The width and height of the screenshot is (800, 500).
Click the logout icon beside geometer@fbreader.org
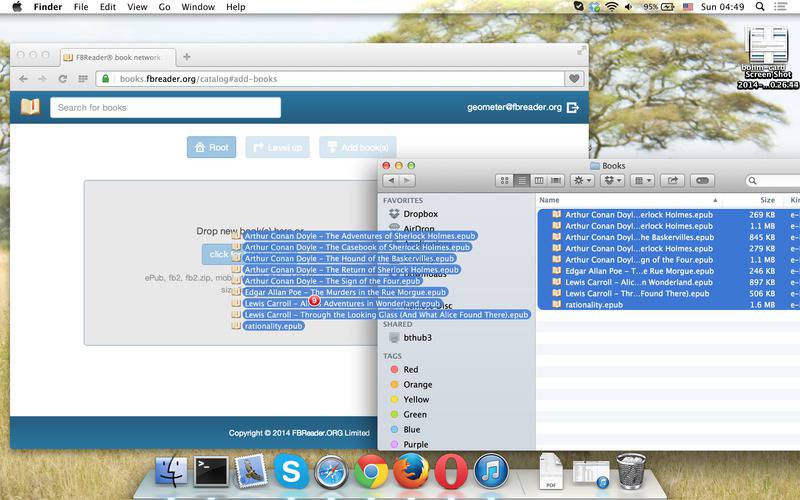click(572, 107)
